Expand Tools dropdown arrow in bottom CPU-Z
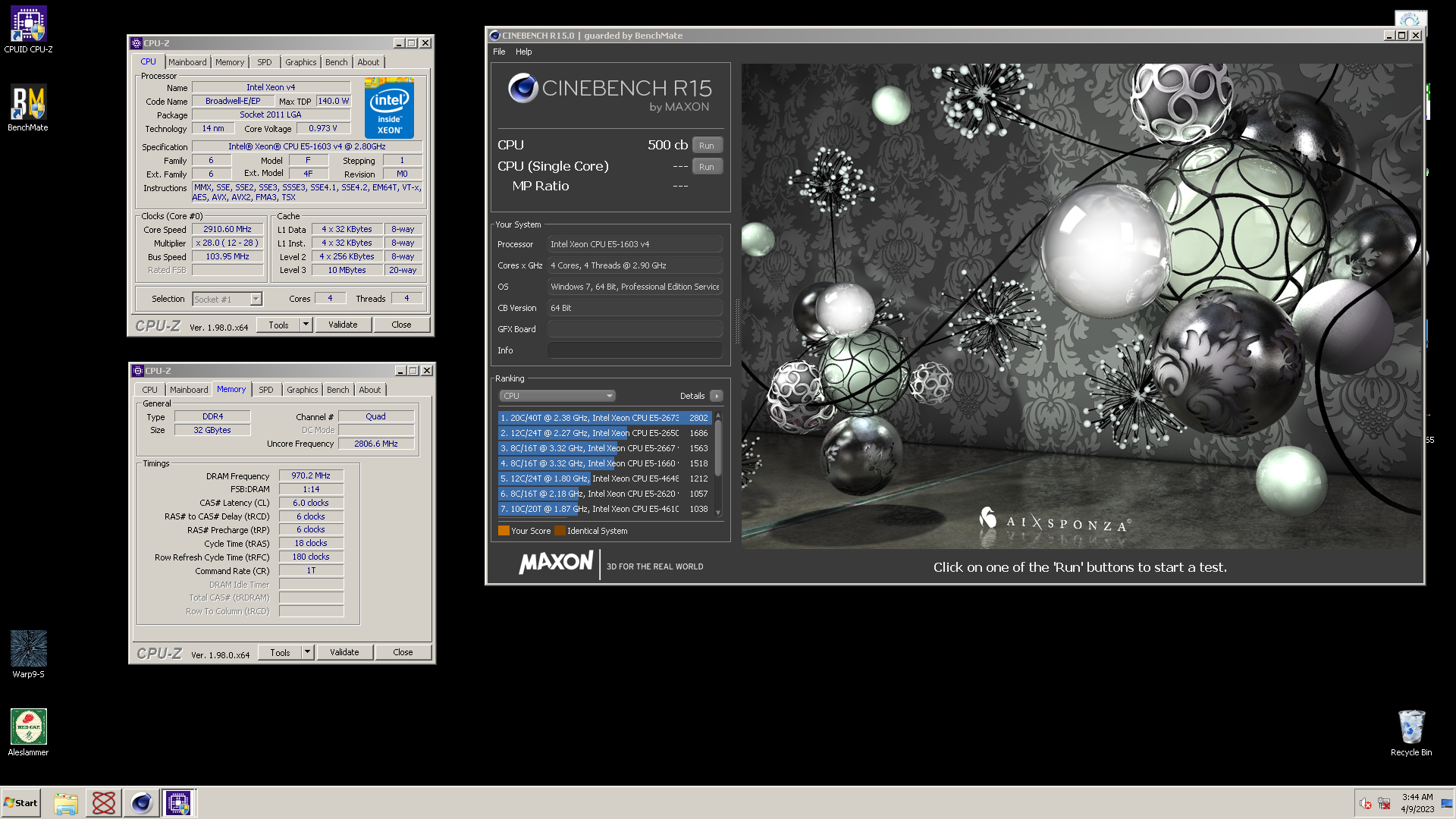This screenshot has height=819, width=1456. tap(308, 652)
